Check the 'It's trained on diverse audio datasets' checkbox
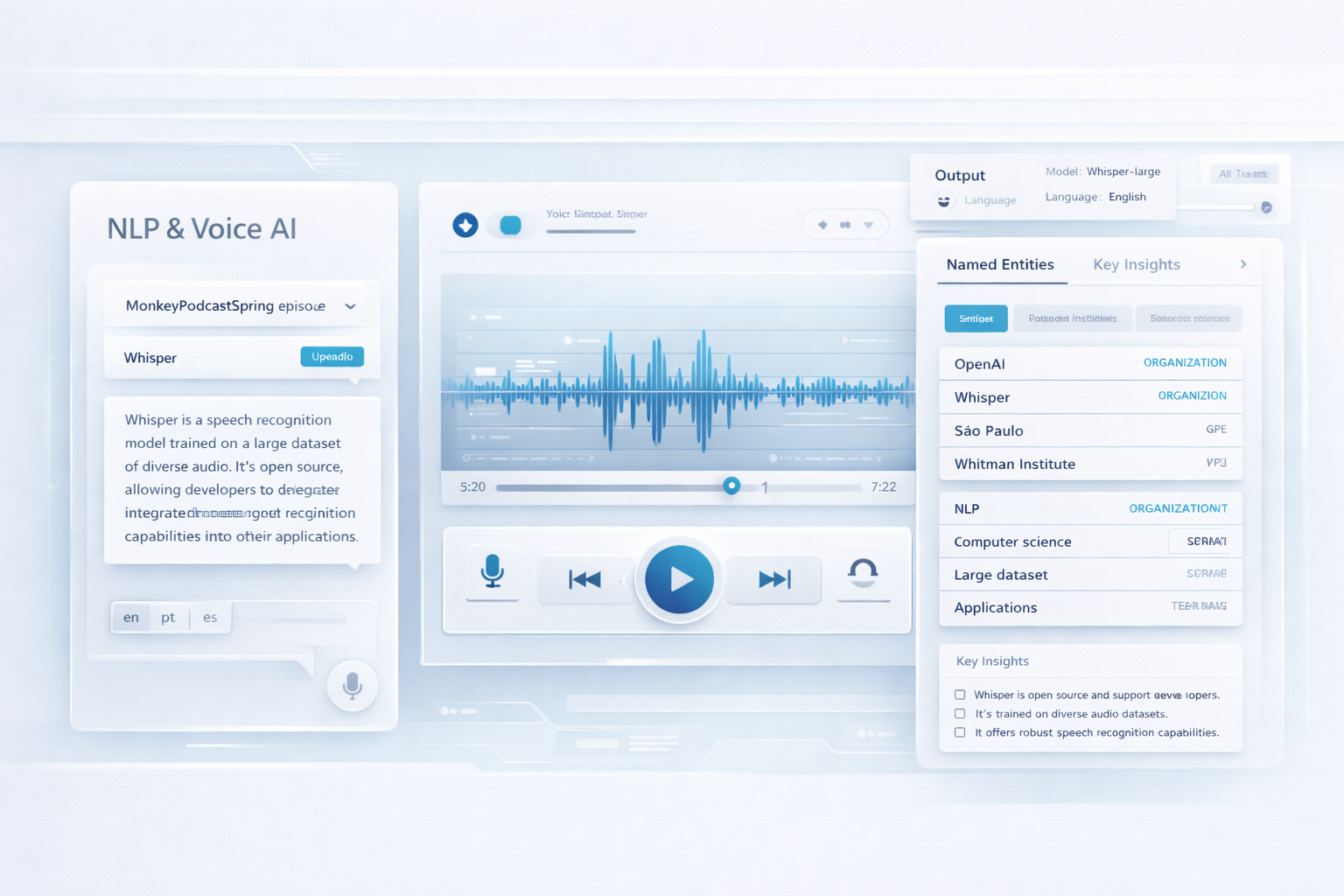The height and width of the screenshot is (896, 1344). coord(960,713)
